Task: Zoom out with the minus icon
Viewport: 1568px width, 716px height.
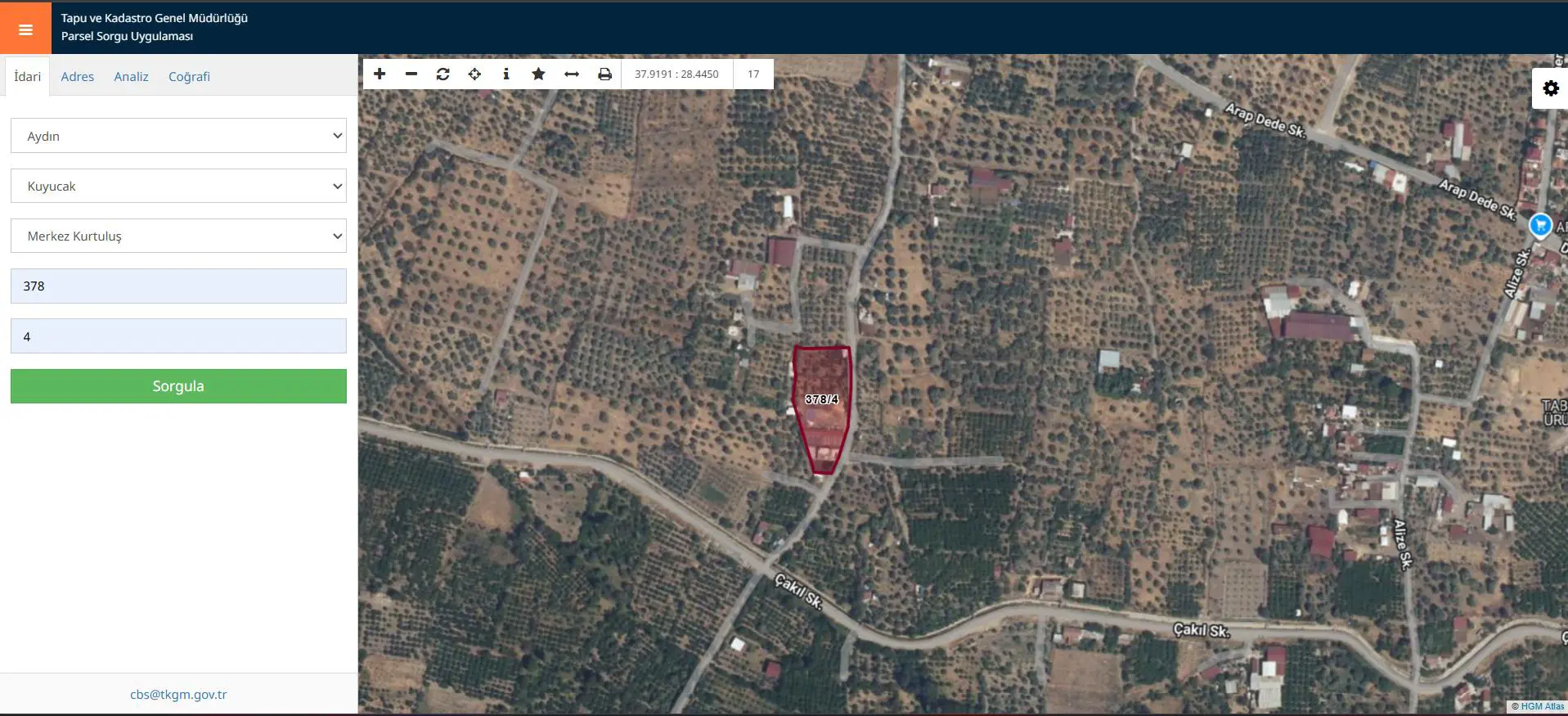Action: coord(411,74)
